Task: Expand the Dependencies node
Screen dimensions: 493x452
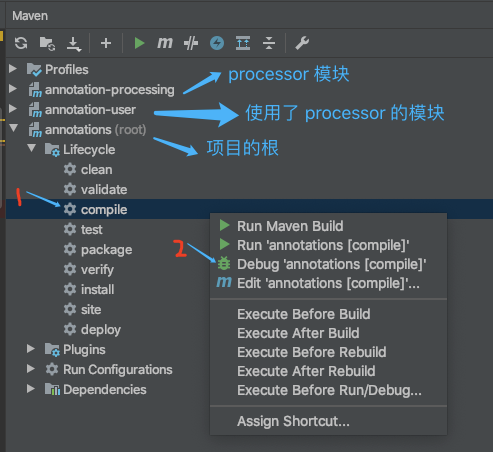Action: coord(31,389)
